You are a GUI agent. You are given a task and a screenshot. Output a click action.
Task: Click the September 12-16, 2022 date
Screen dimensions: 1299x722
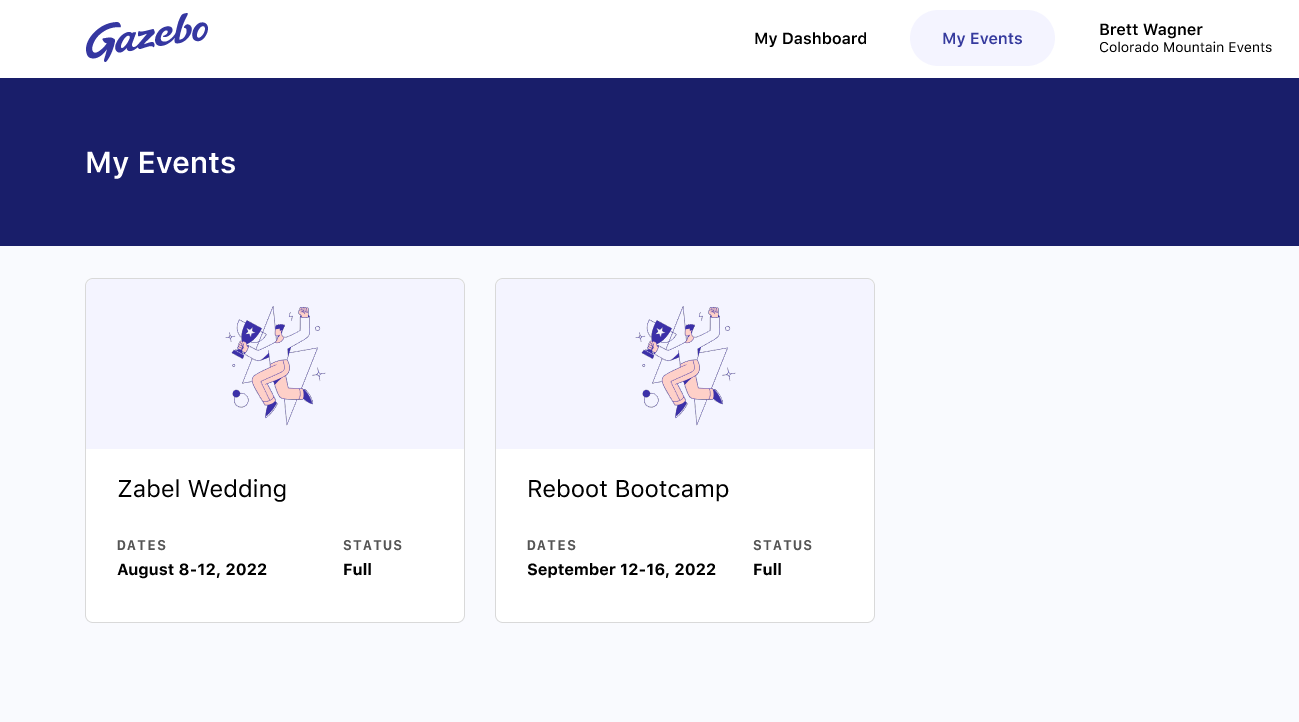[621, 570]
